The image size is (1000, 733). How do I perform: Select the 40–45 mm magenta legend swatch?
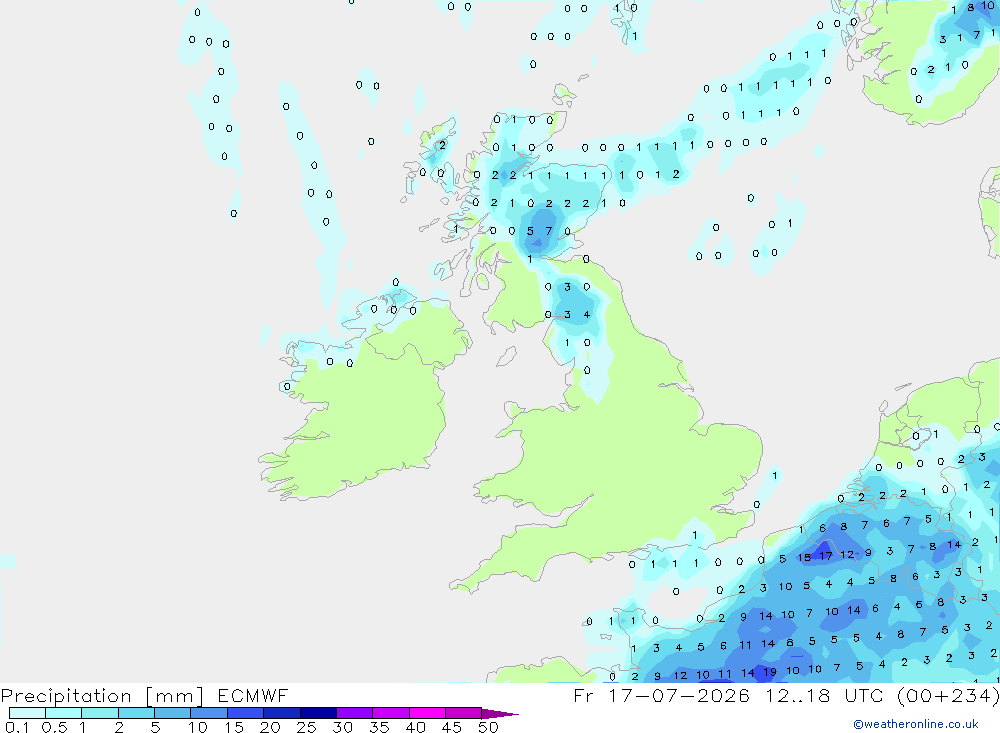point(427,713)
